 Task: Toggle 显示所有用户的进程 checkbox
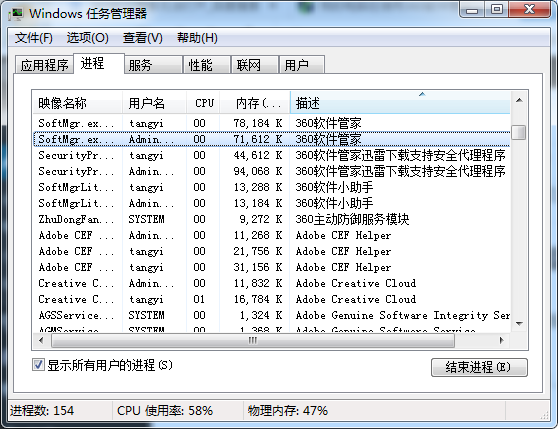point(38,365)
